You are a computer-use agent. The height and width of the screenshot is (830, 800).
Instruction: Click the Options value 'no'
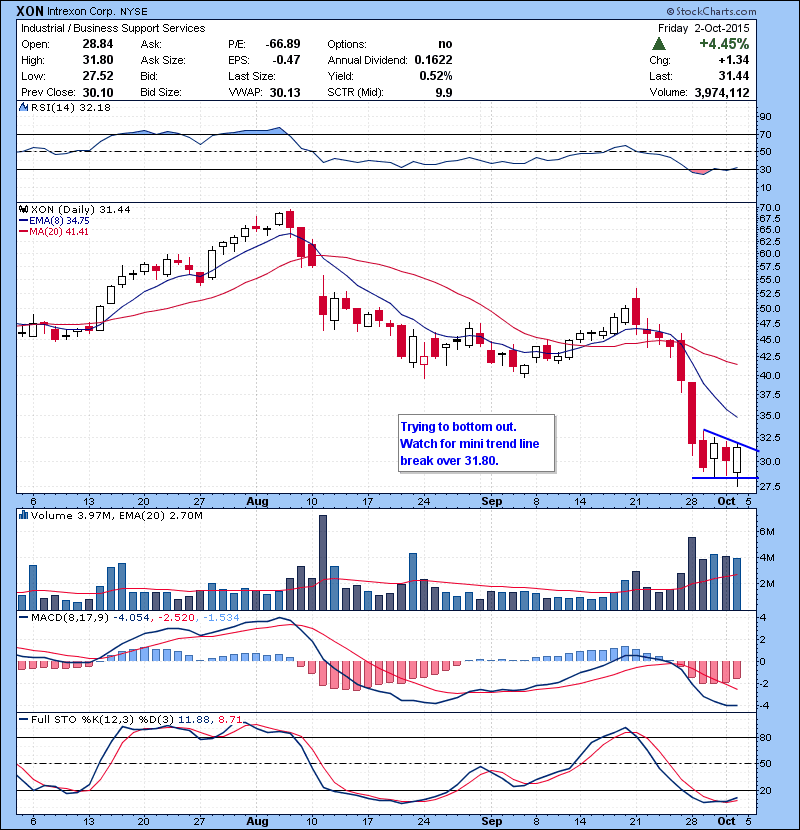point(445,44)
